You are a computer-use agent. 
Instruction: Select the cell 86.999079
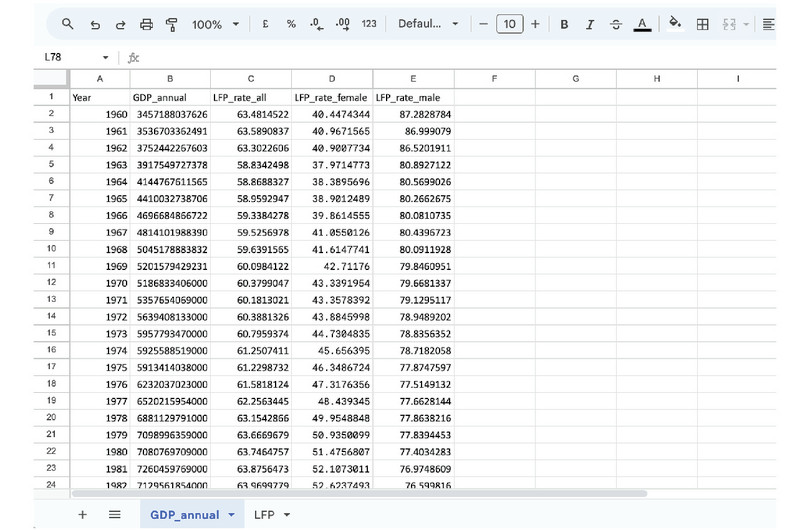tap(413, 131)
